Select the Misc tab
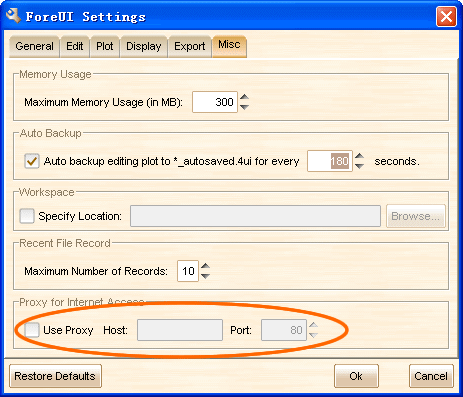 click(229, 46)
